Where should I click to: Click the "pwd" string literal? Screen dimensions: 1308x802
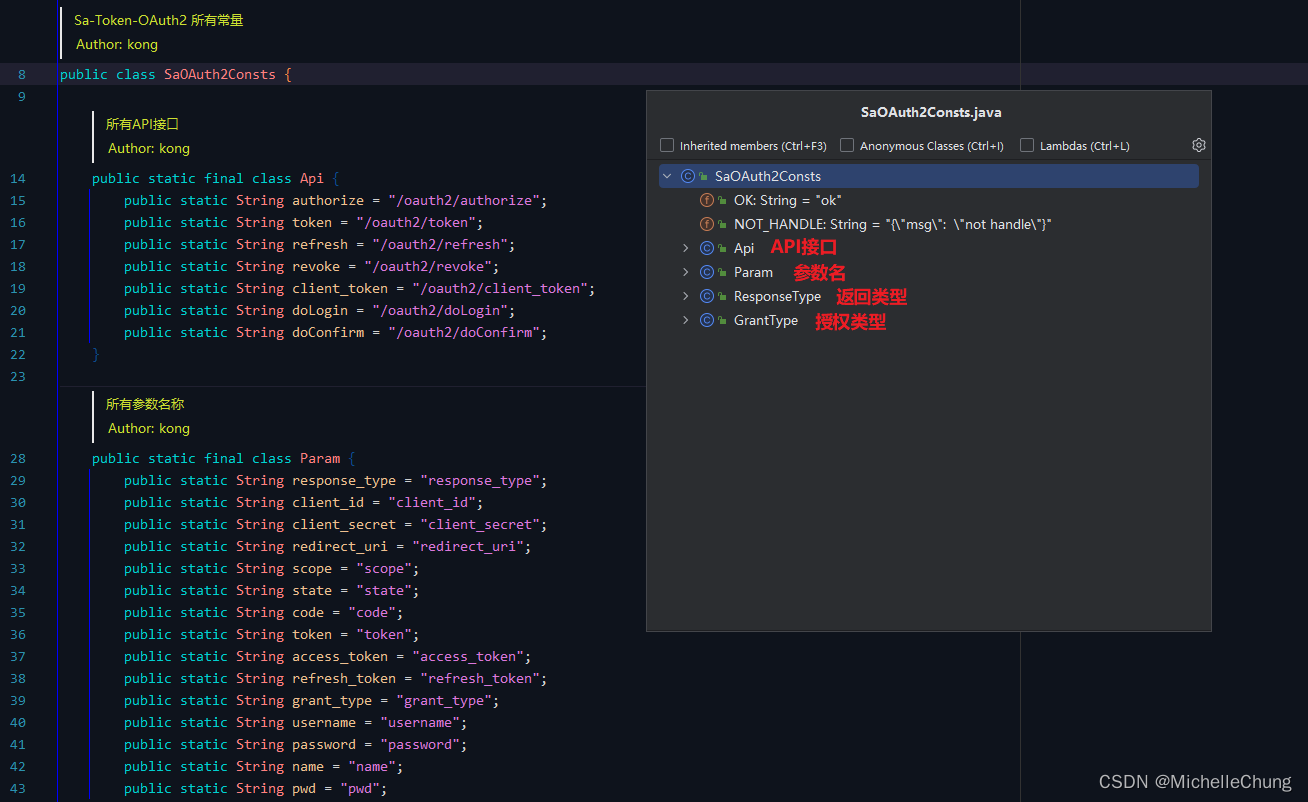(x=360, y=788)
